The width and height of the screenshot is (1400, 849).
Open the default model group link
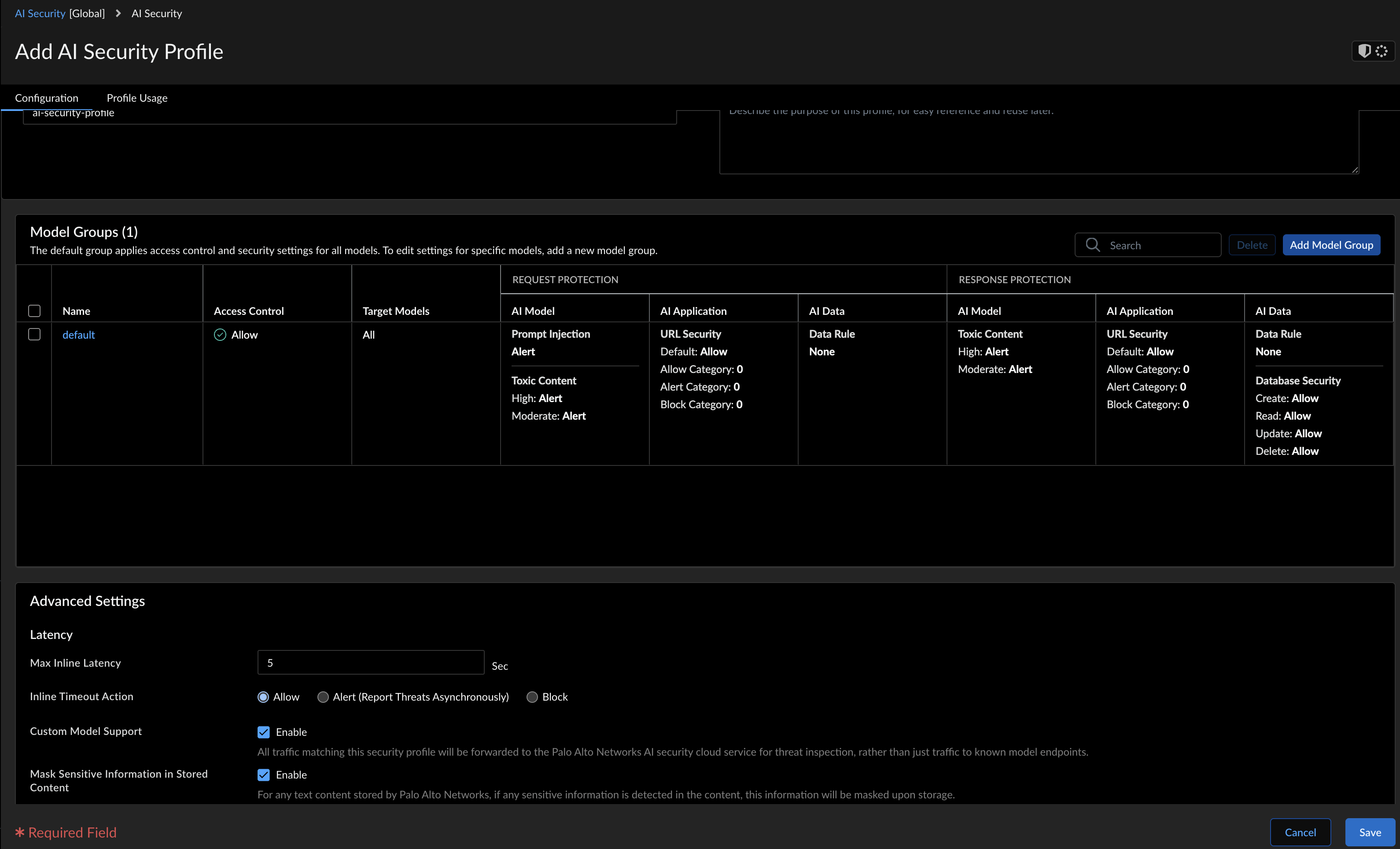78,335
